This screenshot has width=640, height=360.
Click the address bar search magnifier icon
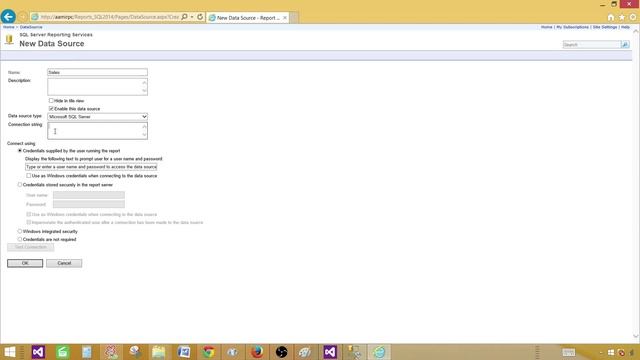point(184,17)
